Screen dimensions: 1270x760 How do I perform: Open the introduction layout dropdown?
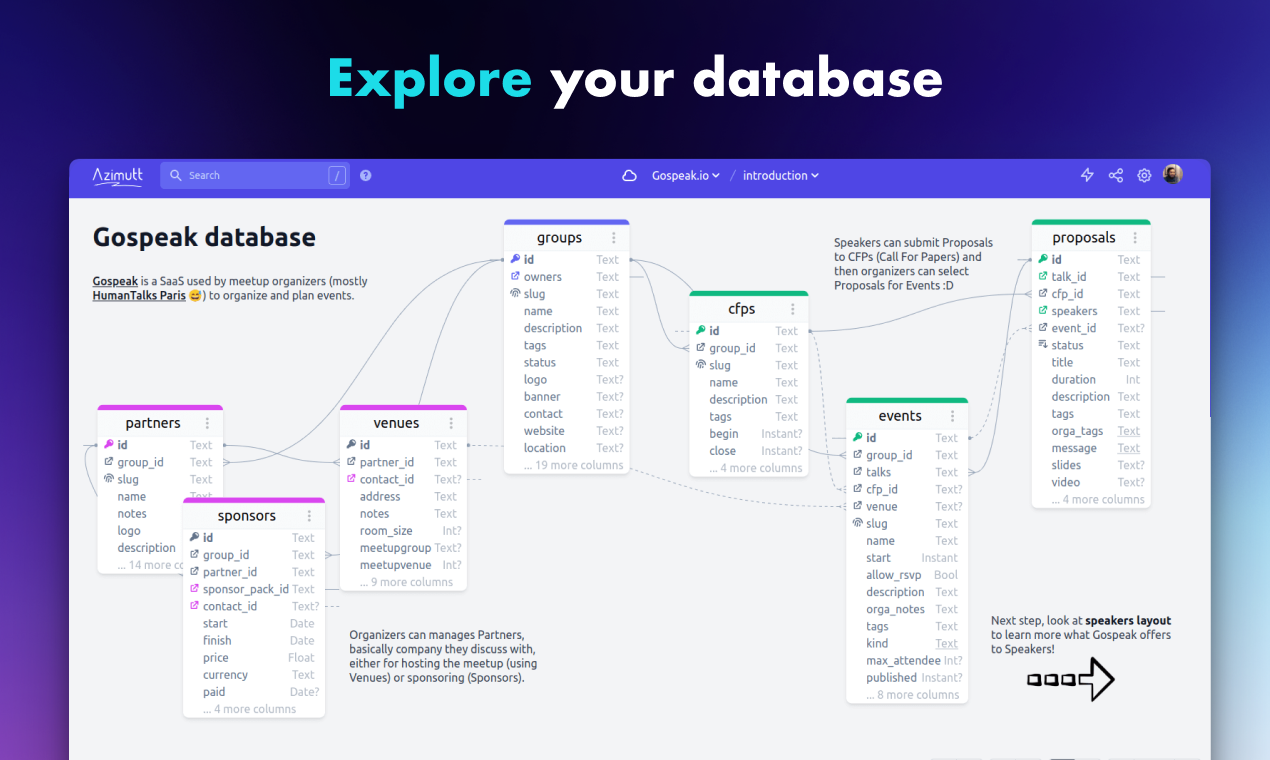(780, 176)
